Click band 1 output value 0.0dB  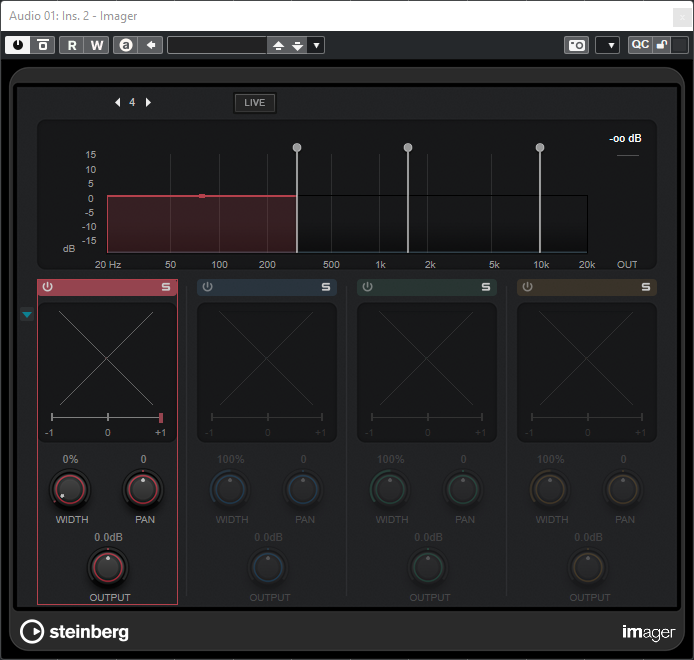coord(108,537)
